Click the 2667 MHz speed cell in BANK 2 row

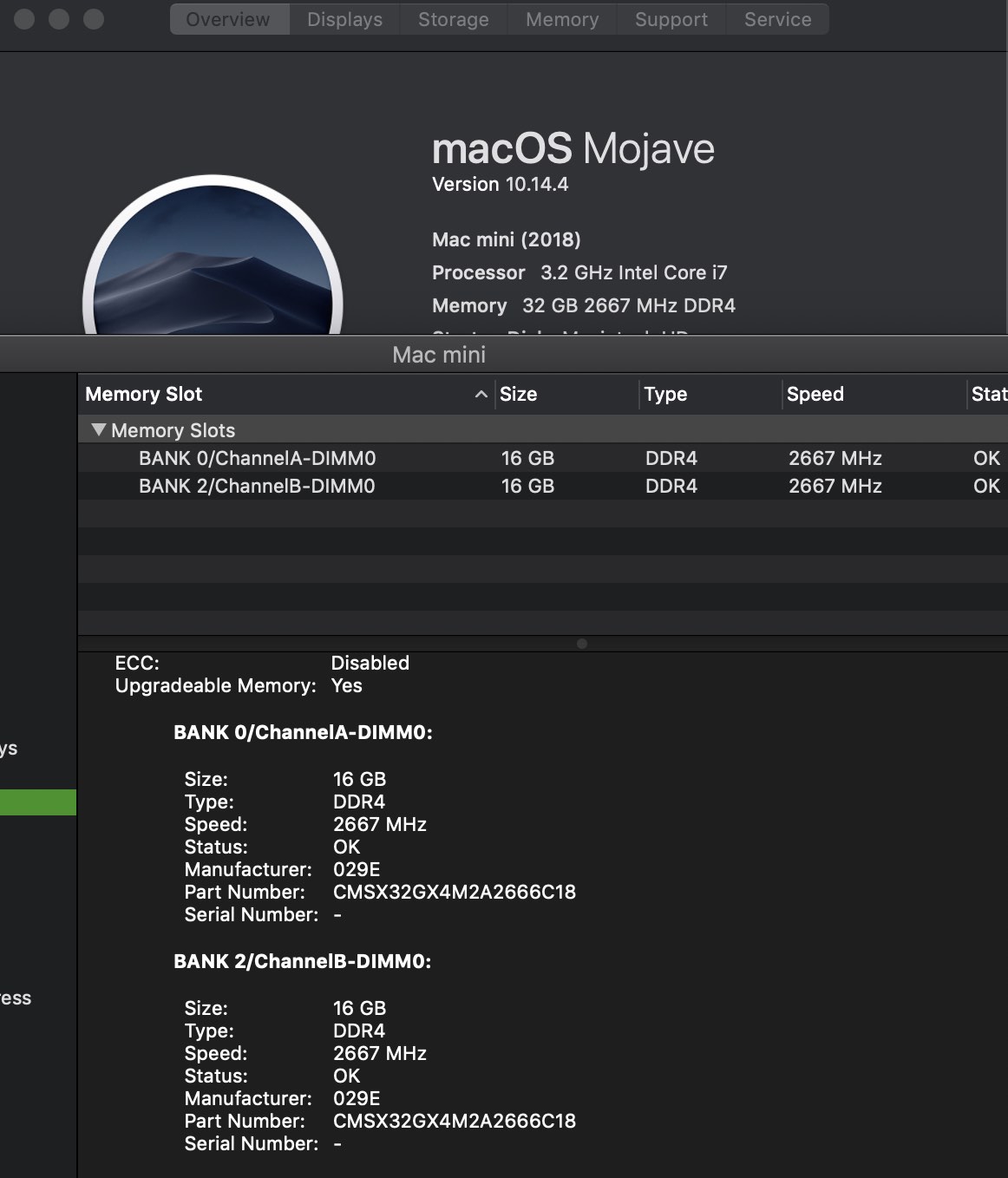[x=835, y=486]
